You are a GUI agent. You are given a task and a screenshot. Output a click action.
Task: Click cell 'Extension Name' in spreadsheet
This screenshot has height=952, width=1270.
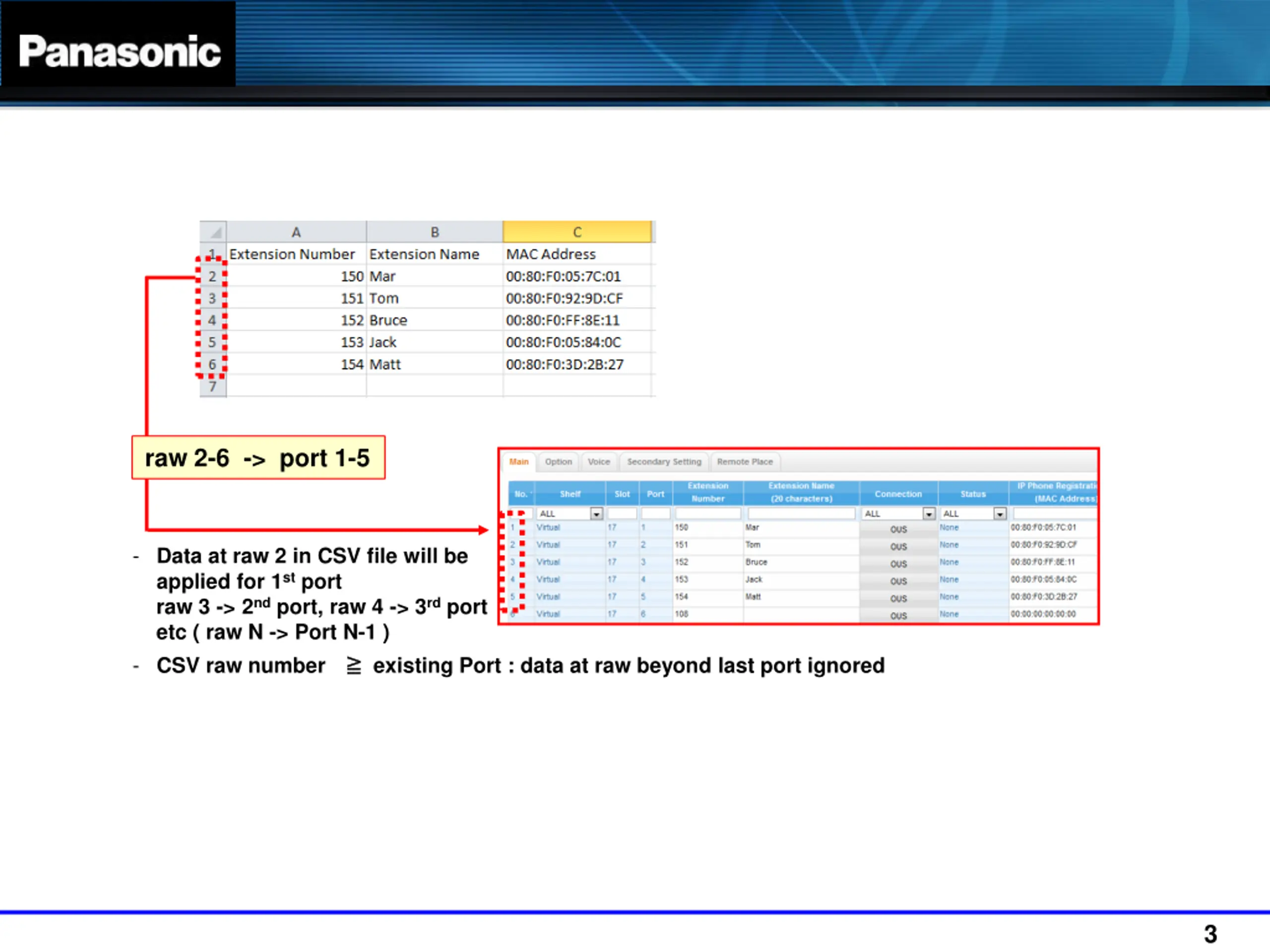pyautogui.click(x=435, y=254)
